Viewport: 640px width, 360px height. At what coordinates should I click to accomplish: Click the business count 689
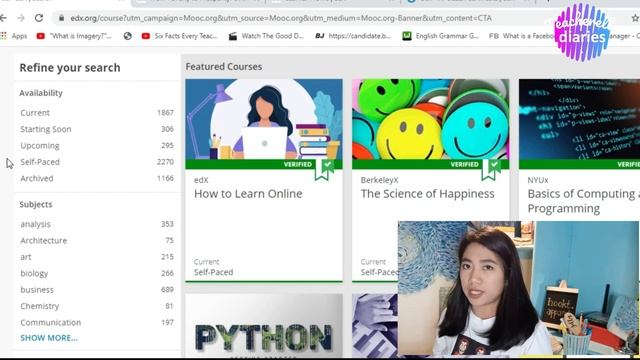[x=167, y=289]
